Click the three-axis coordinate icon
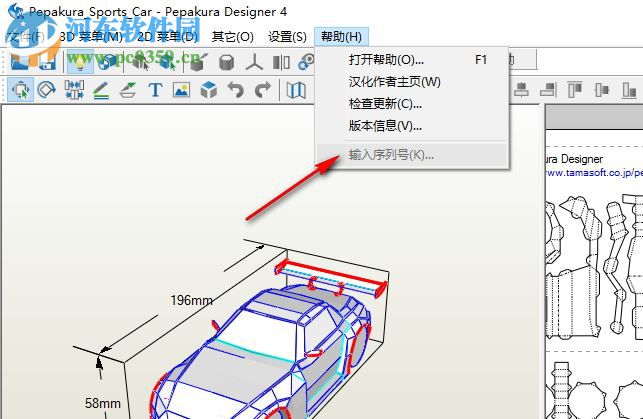 254,62
